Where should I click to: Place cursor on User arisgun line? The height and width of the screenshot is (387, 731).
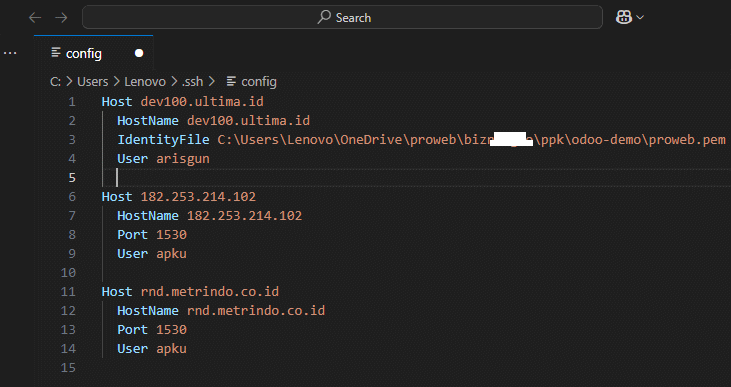click(x=163, y=159)
